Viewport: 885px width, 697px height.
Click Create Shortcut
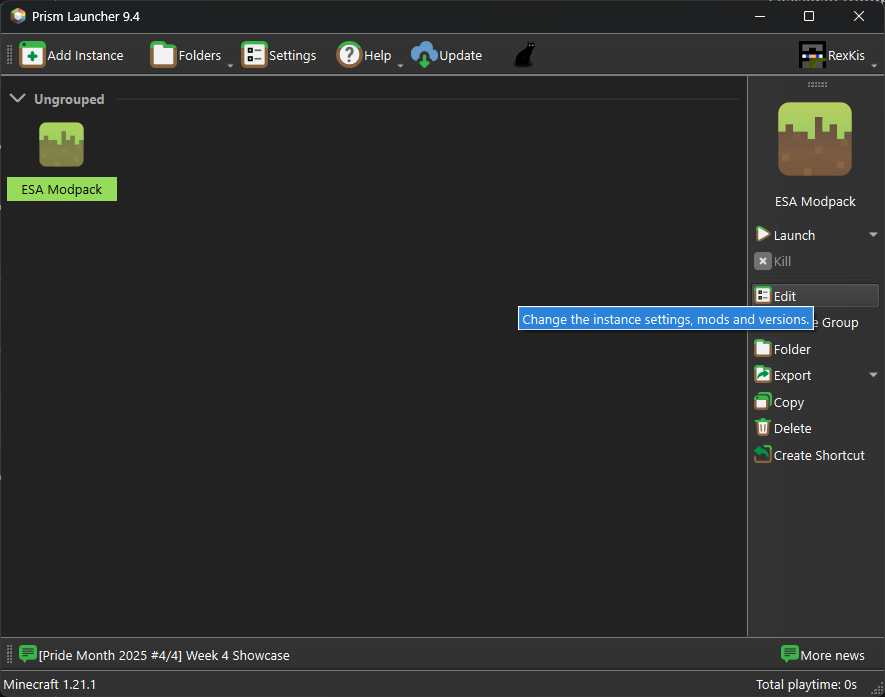pyautogui.click(x=818, y=455)
